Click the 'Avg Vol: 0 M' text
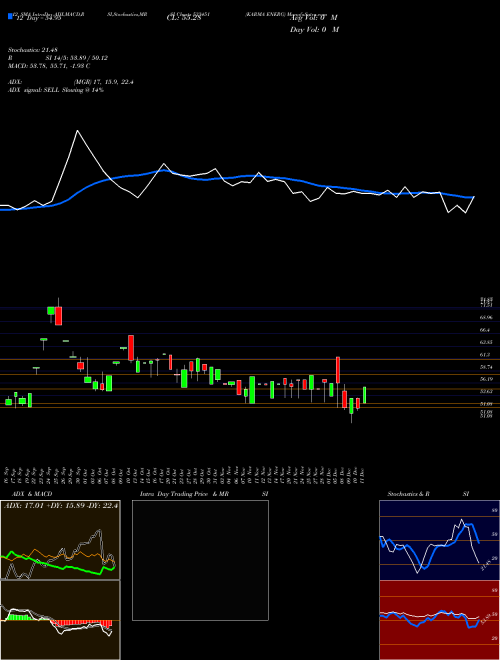 (x=314, y=18)
